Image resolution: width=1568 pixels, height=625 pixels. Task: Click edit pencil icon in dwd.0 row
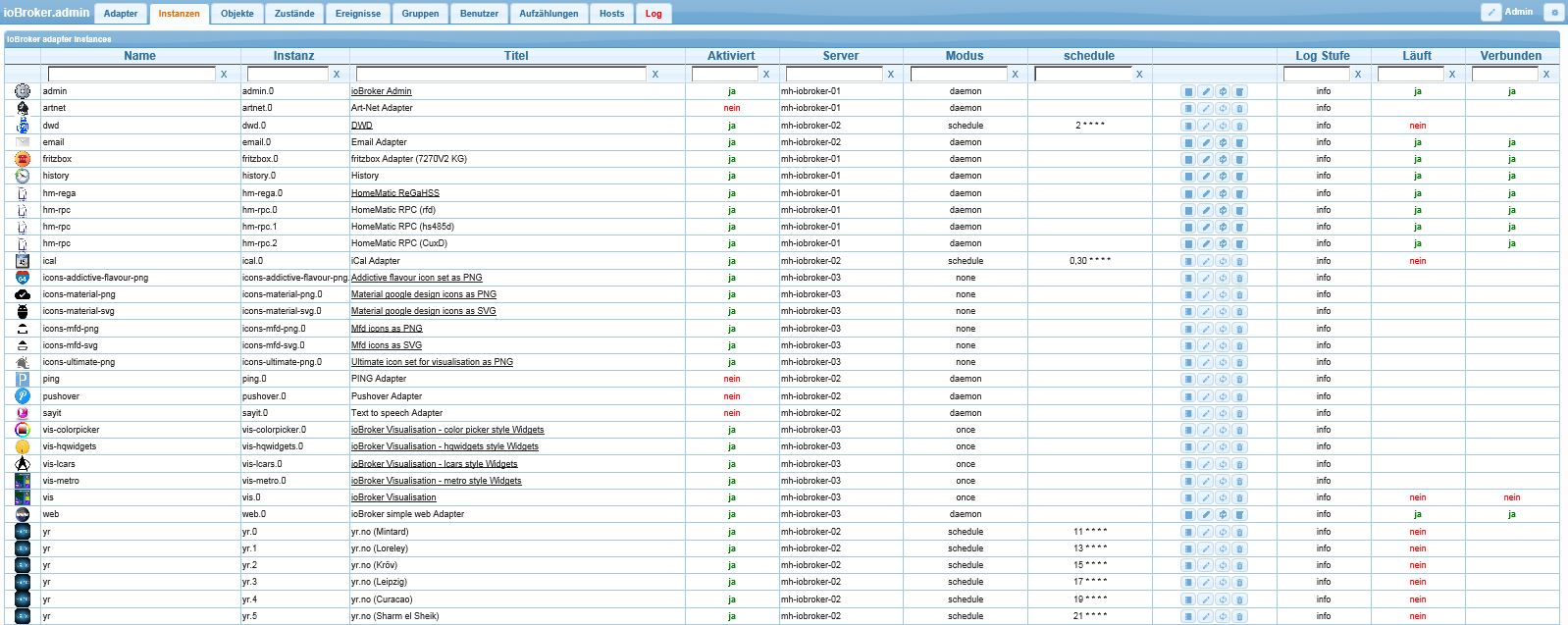pos(1206,126)
